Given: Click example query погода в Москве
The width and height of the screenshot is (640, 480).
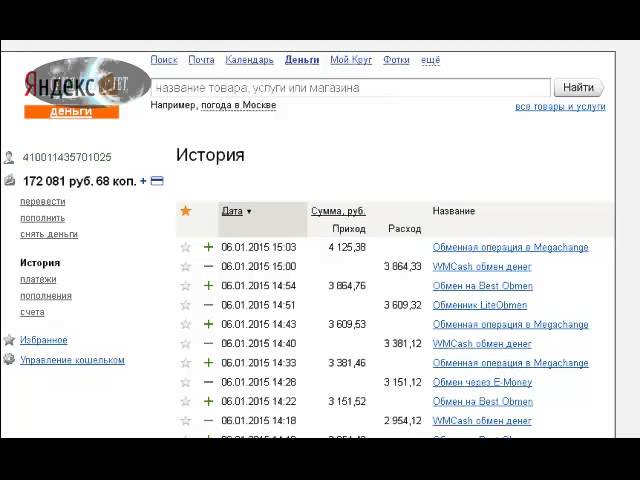Looking at the screenshot, I should [238, 105].
